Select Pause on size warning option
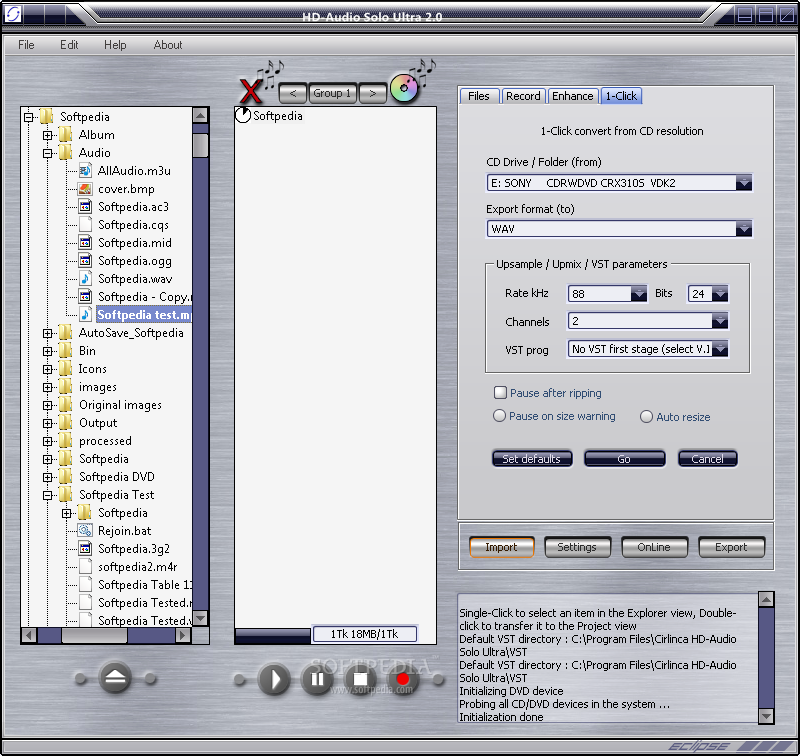The image size is (800, 756). (499, 416)
